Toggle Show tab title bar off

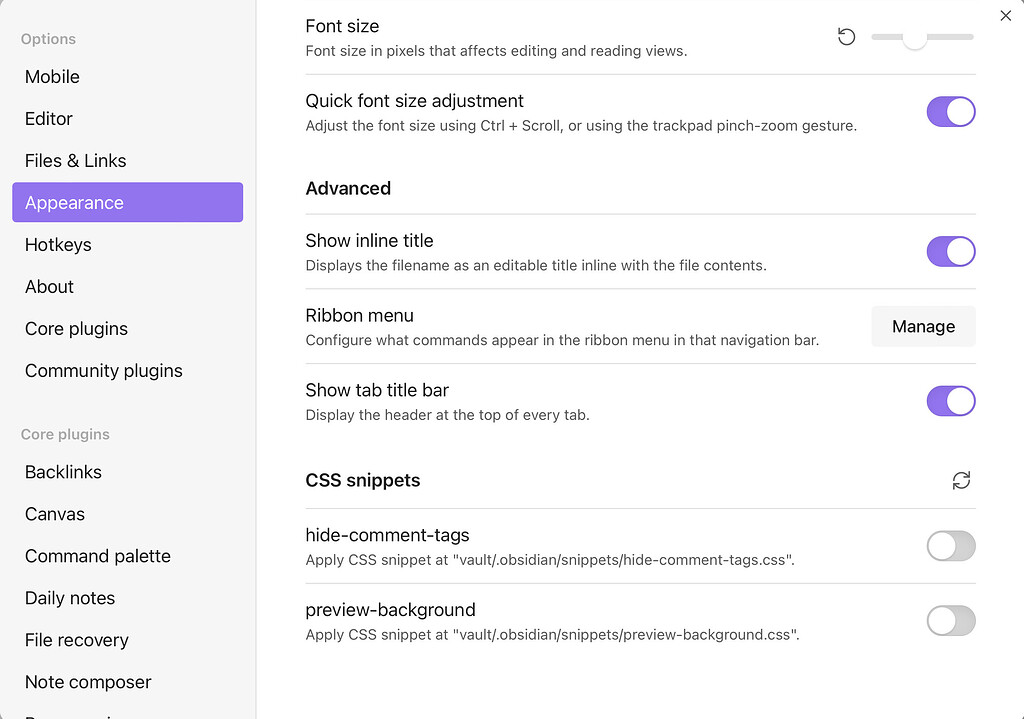point(950,401)
